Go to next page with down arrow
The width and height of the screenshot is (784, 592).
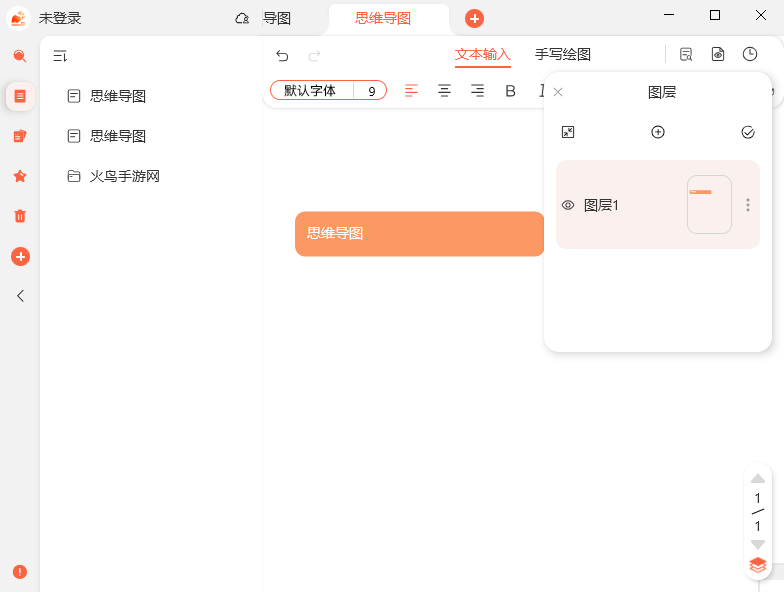(x=758, y=544)
